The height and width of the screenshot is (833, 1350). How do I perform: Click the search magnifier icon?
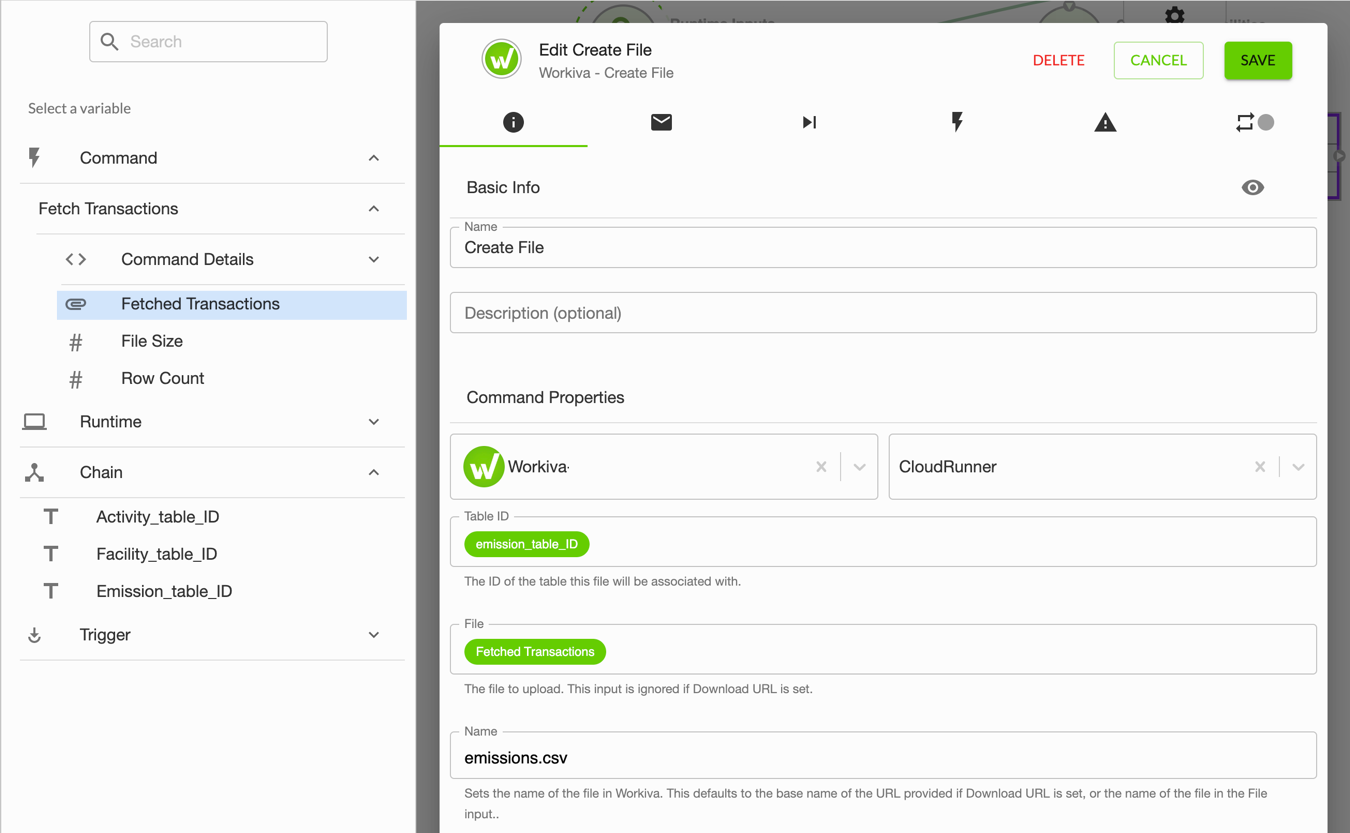click(110, 42)
